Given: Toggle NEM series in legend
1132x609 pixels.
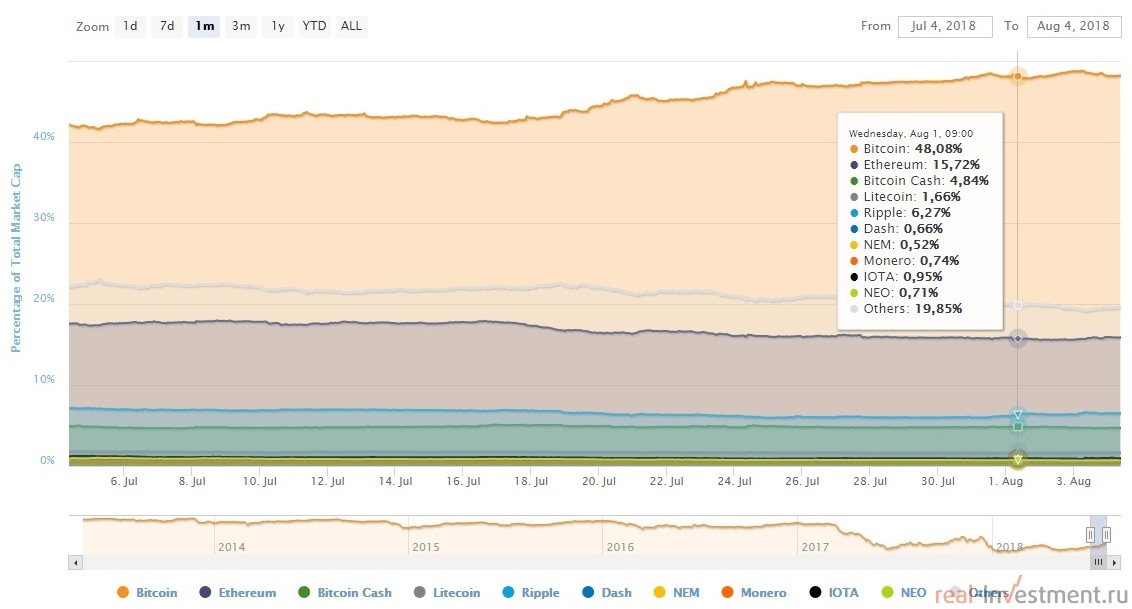Looking at the screenshot, I should (x=676, y=592).
